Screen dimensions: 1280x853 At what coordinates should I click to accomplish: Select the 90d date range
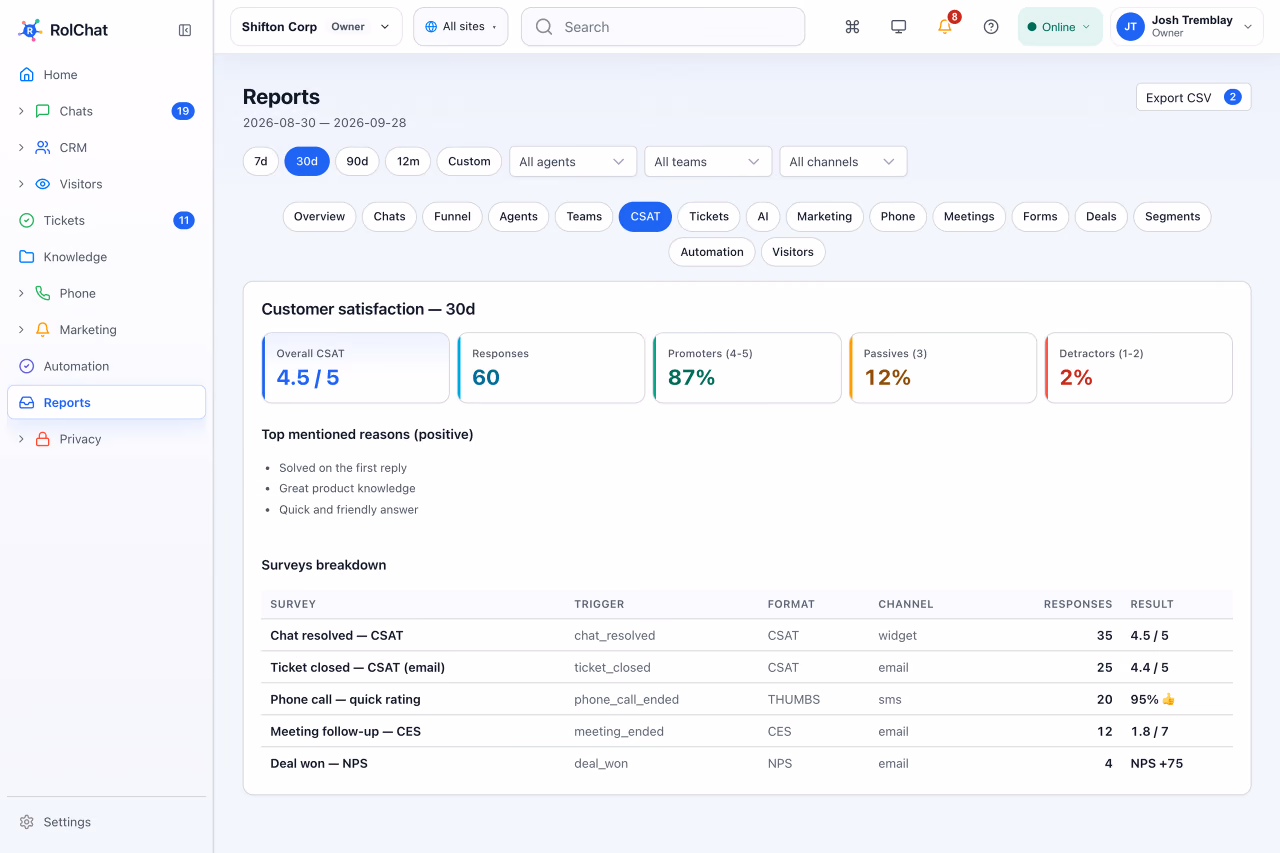click(x=357, y=161)
